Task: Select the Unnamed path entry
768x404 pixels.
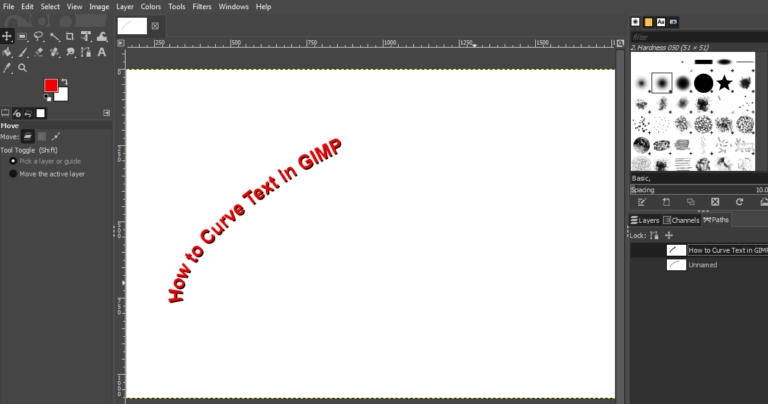Action: 703,265
